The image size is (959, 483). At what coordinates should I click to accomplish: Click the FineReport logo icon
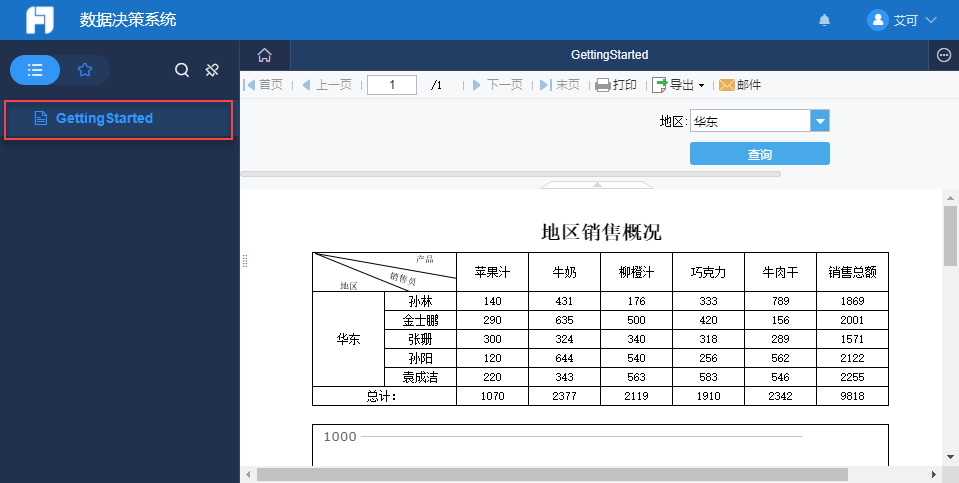click(x=40, y=20)
